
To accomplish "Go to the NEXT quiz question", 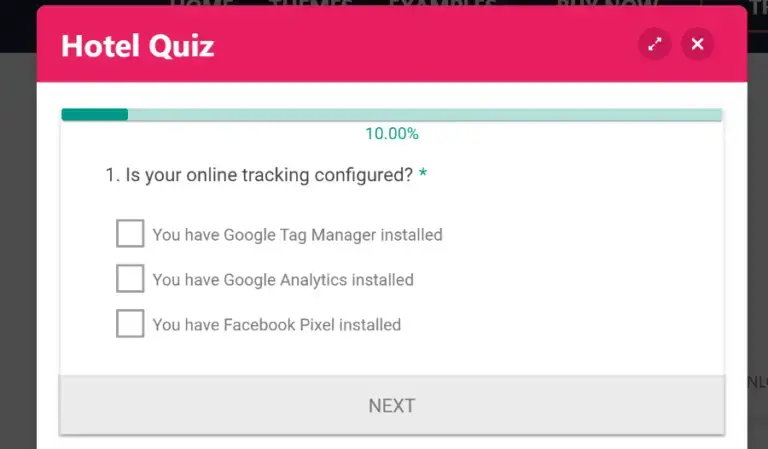I will pos(392,405).
